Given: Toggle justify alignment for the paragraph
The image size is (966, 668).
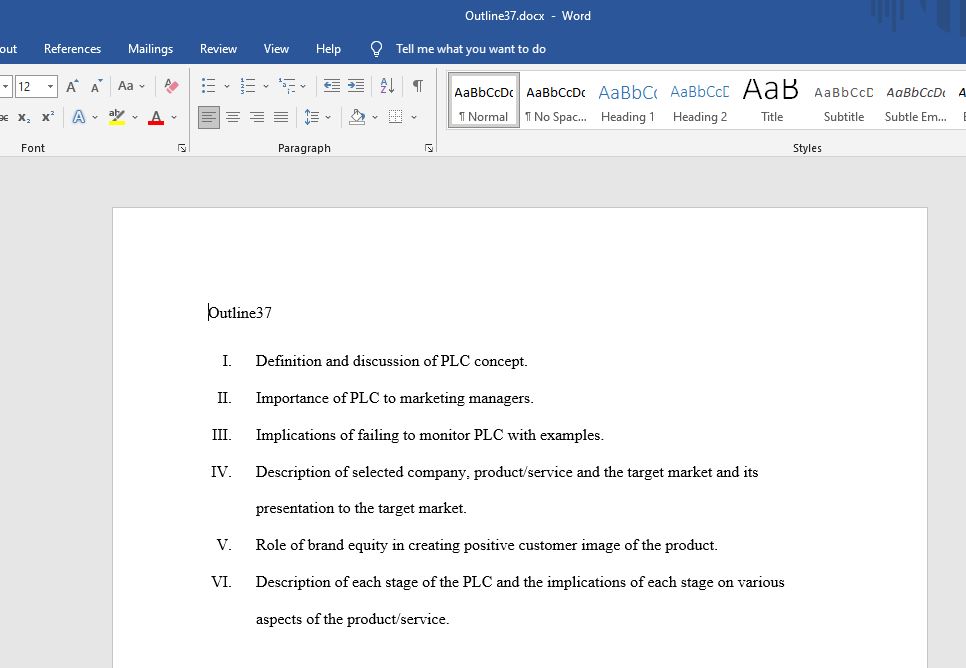Looking at the screenshot, I should [x=281, y=117].
